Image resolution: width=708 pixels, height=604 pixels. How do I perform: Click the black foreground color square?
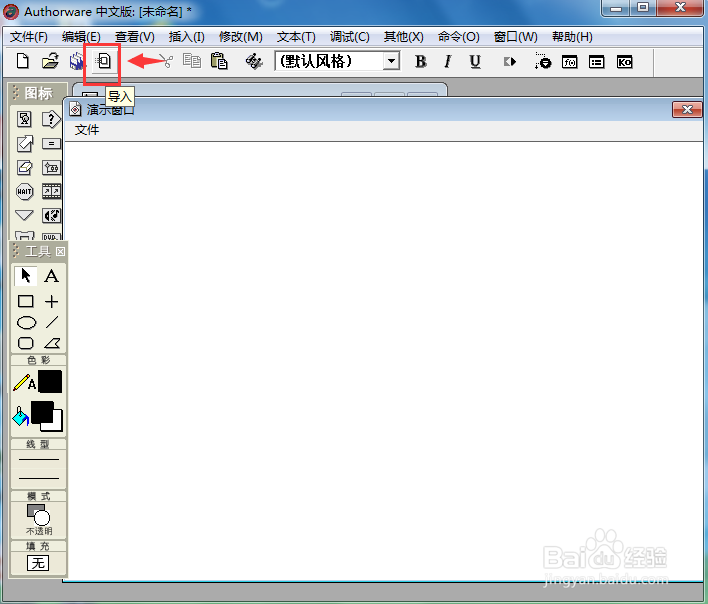pos(42,412)
